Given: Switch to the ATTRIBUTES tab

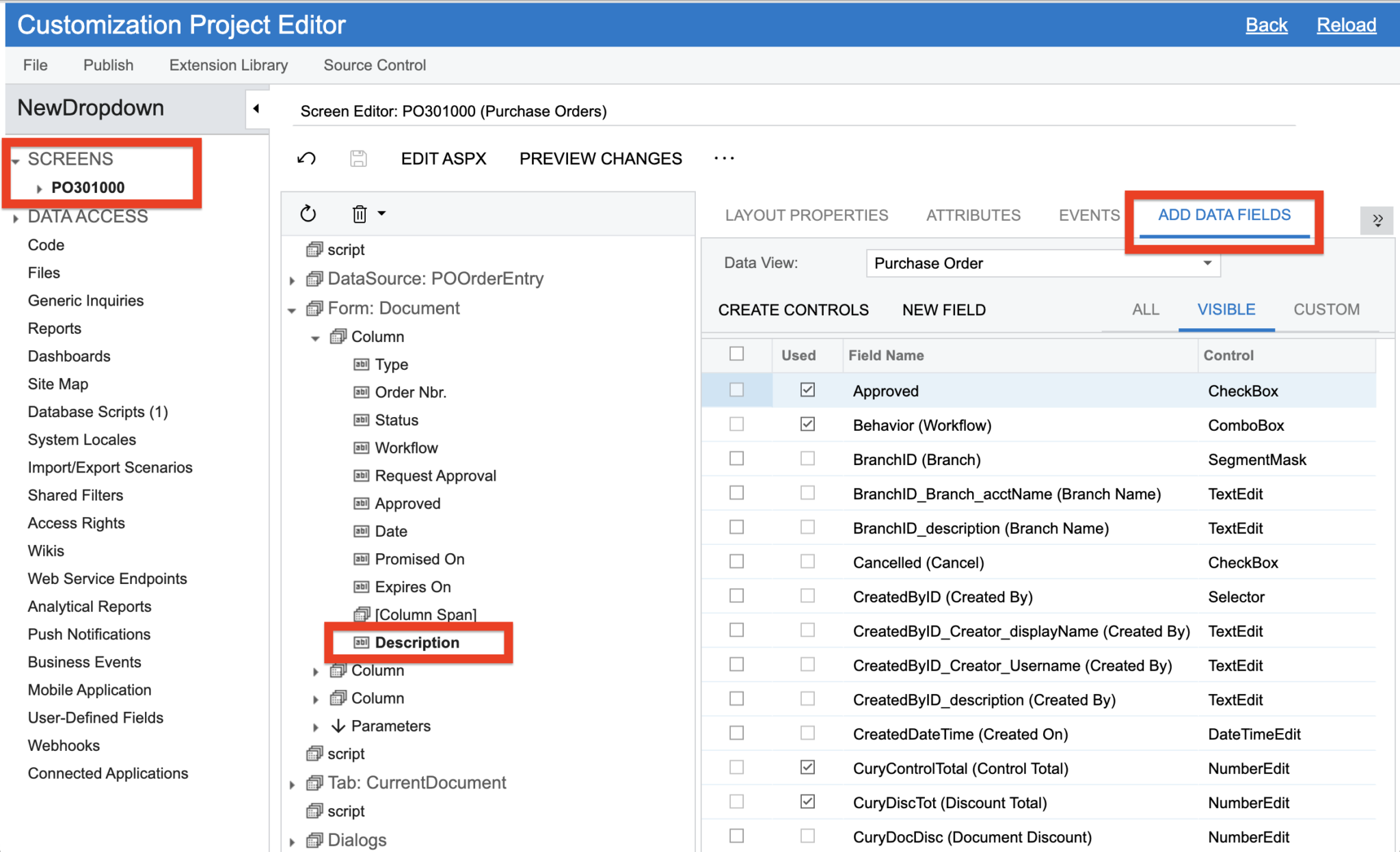Looking at the screenshot, I should [973, 215].
